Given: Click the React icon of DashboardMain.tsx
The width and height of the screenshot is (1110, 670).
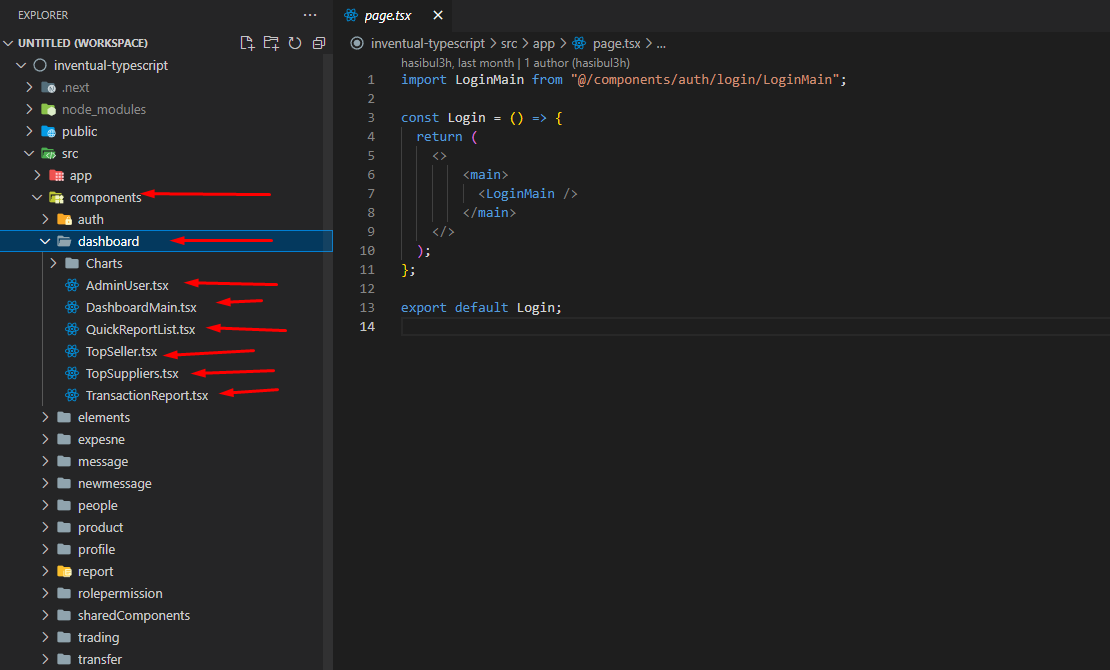Looking at the screenshot, I should 72,307.
